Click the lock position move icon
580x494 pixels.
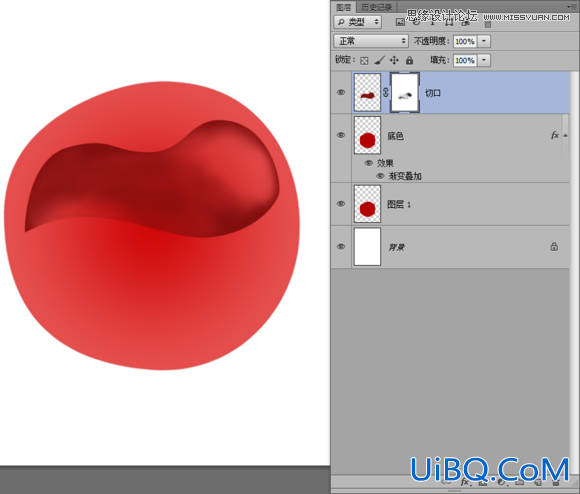[x=394, y=60]
